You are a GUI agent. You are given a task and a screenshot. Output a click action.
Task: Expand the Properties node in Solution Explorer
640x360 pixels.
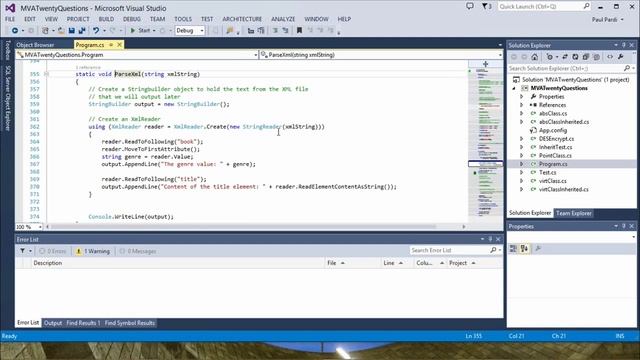click(521, 97)
